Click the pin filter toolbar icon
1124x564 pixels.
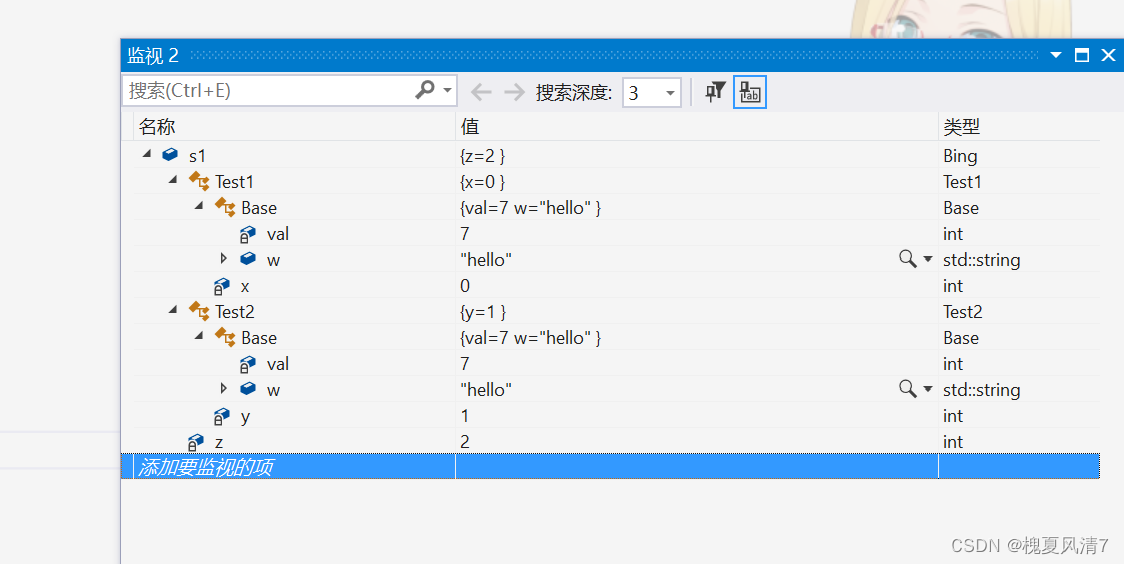coord(715,92)
